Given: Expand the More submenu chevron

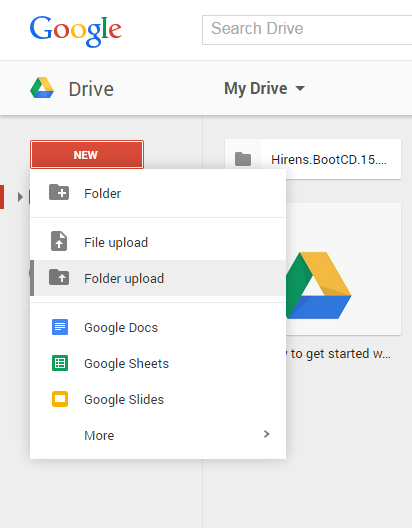Looking at the screenshot, I should click(x=267, y=434).
